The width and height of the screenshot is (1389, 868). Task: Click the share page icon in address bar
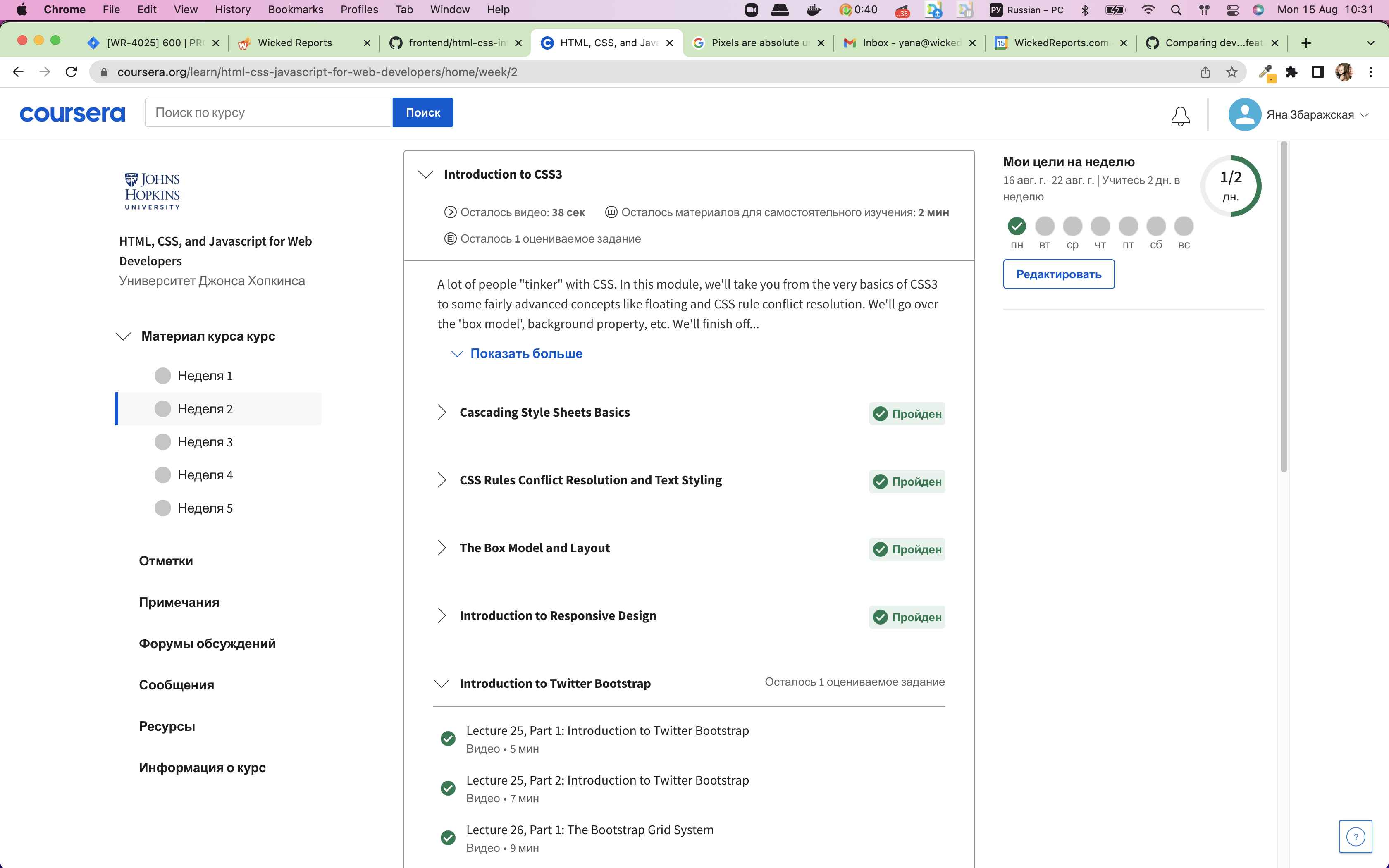coord(1205,72)
